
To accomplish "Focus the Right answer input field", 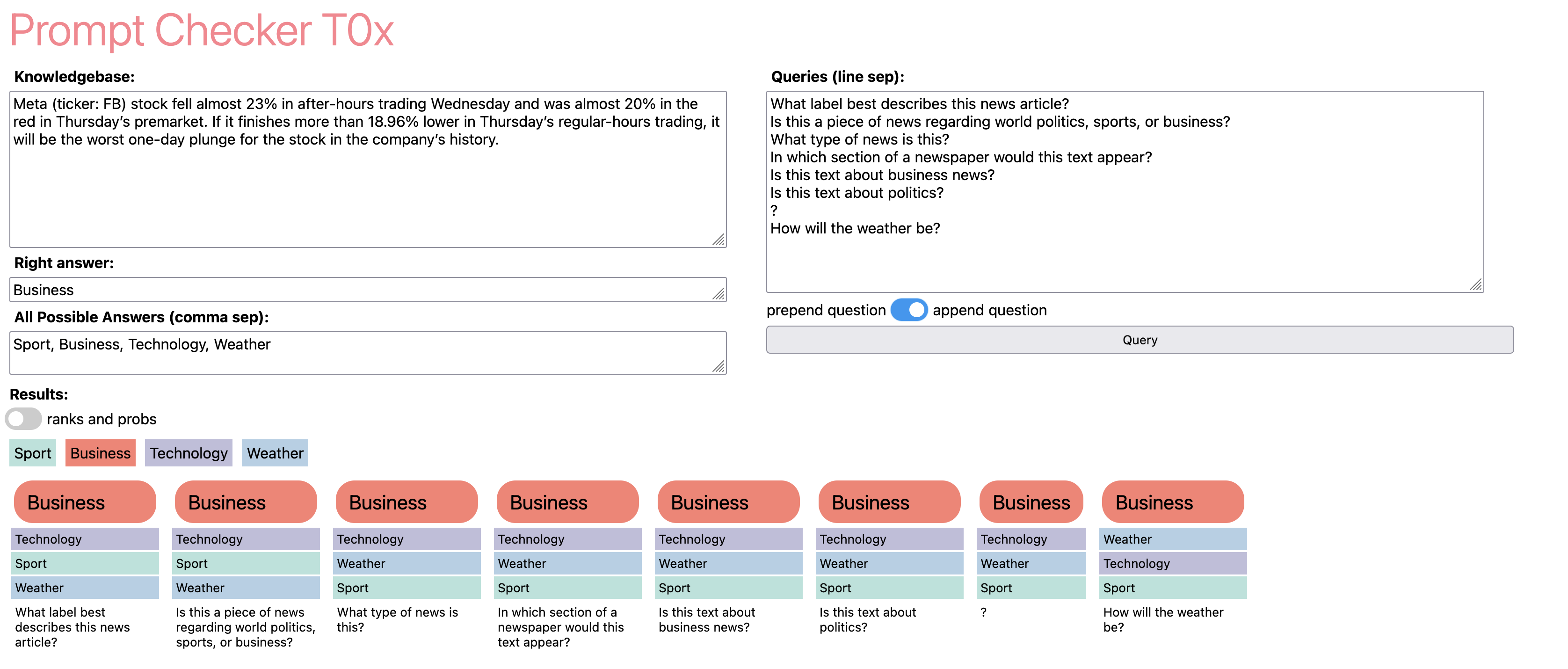I will pos(368,290).
